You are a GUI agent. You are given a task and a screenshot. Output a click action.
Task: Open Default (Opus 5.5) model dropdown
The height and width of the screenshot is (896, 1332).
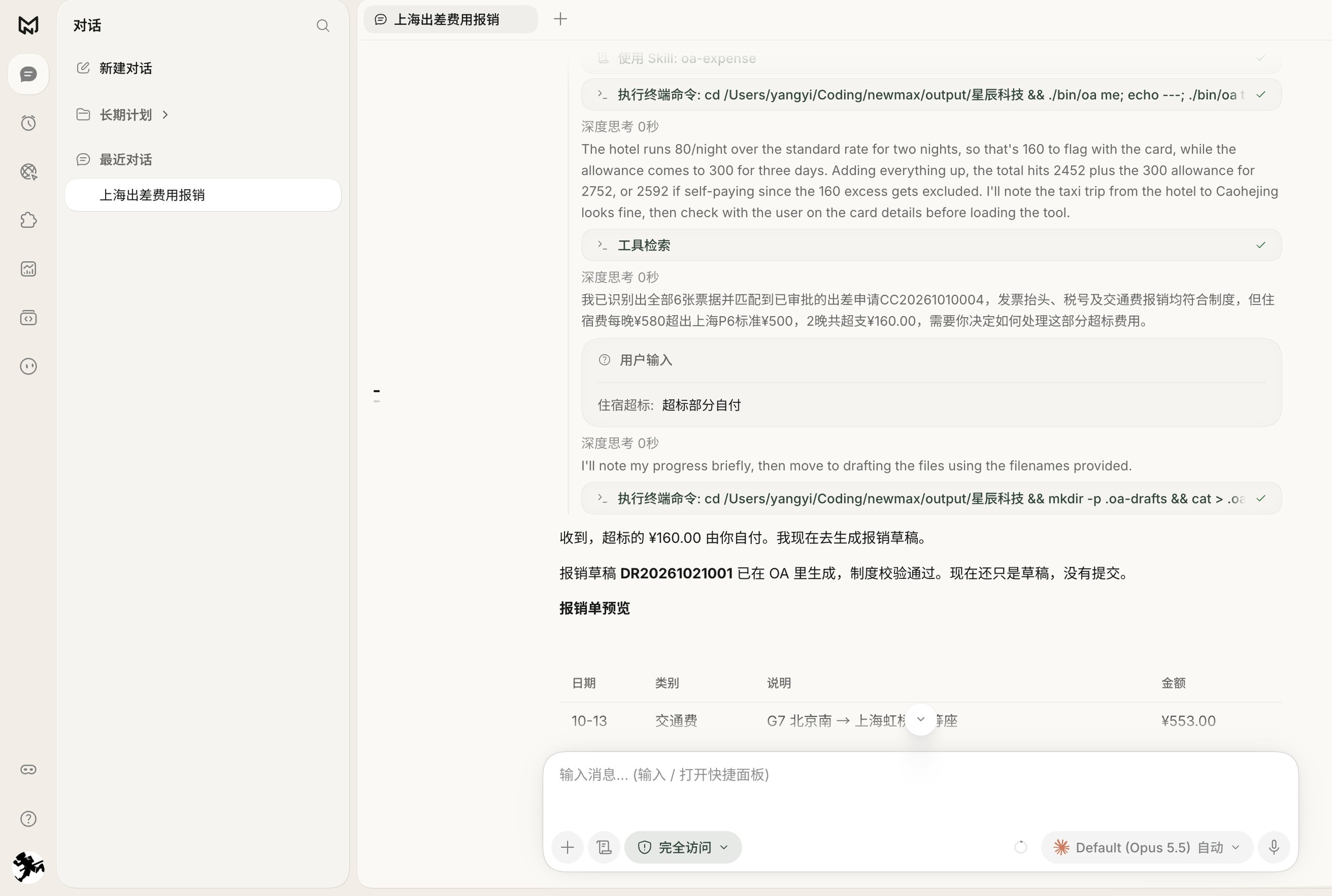click(x=1147, y=847)
